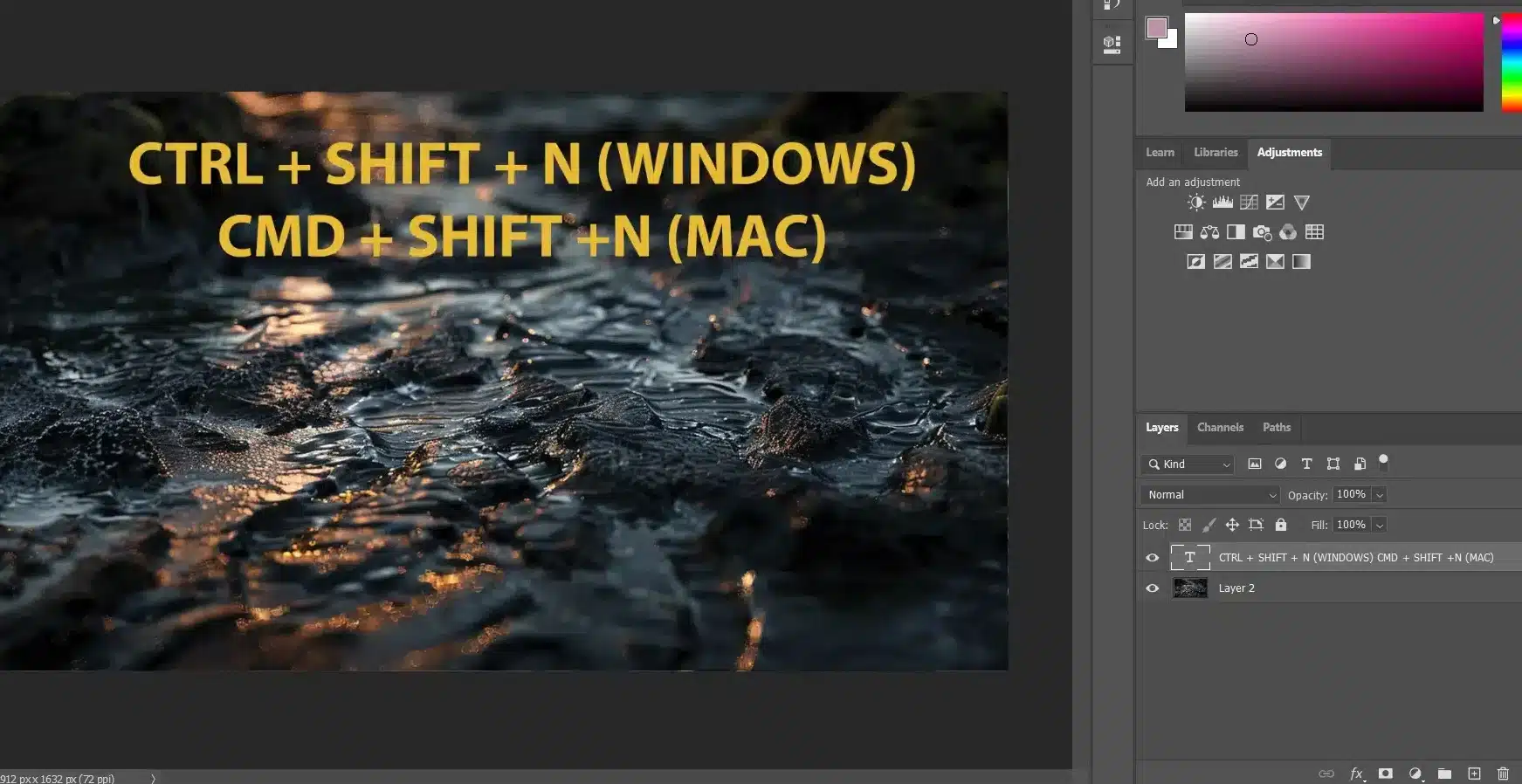The image size is (1522, 784).
Task: Open the Normal blend mode dropdown
Action: [1210, 495]
